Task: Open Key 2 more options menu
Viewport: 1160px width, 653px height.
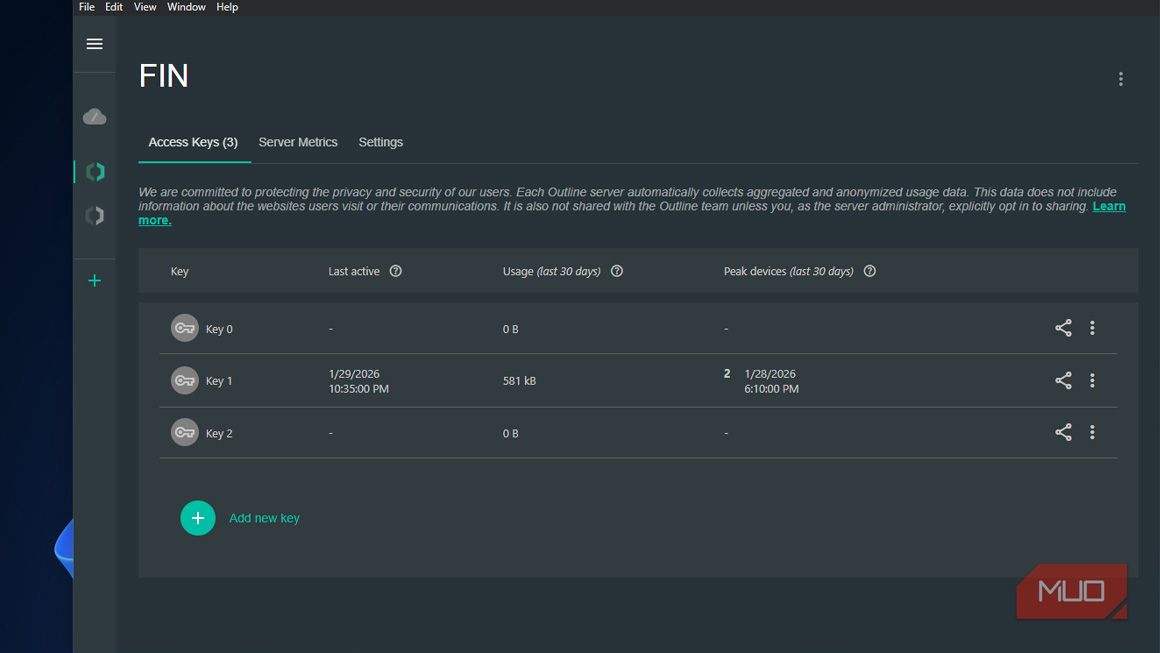Action: (1092, 432)
